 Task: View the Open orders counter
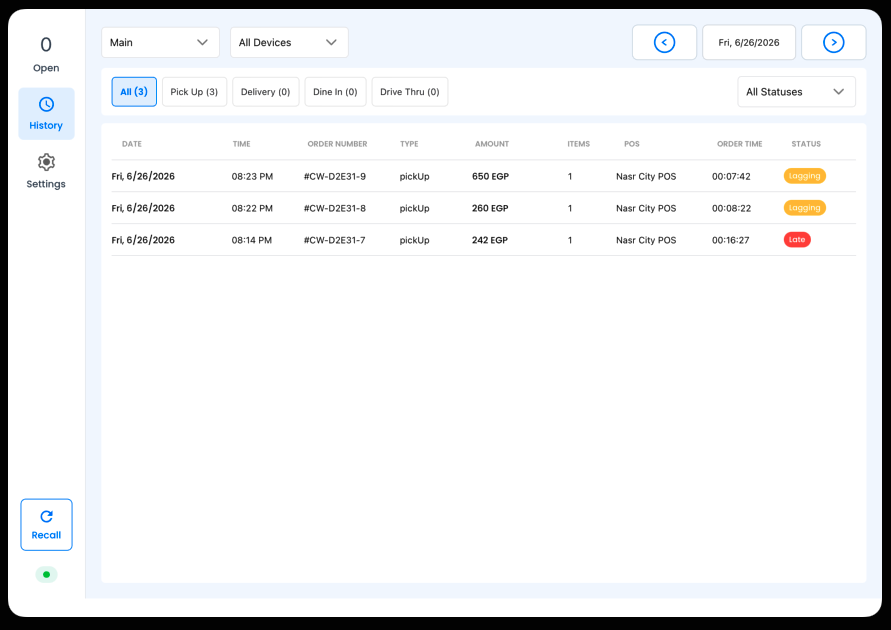point(46,55)
